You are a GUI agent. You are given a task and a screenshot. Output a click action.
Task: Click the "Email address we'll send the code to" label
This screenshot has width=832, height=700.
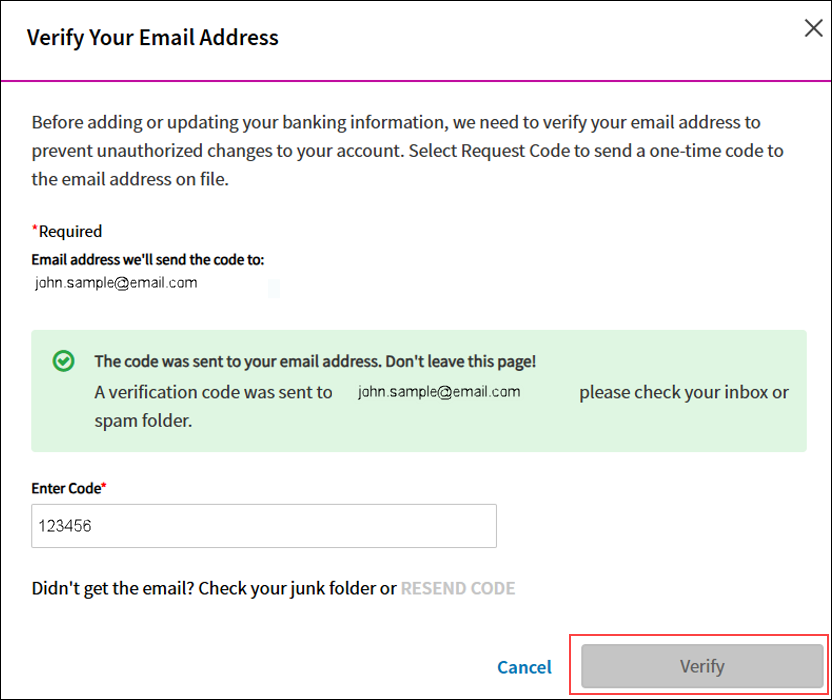[148, 260]
